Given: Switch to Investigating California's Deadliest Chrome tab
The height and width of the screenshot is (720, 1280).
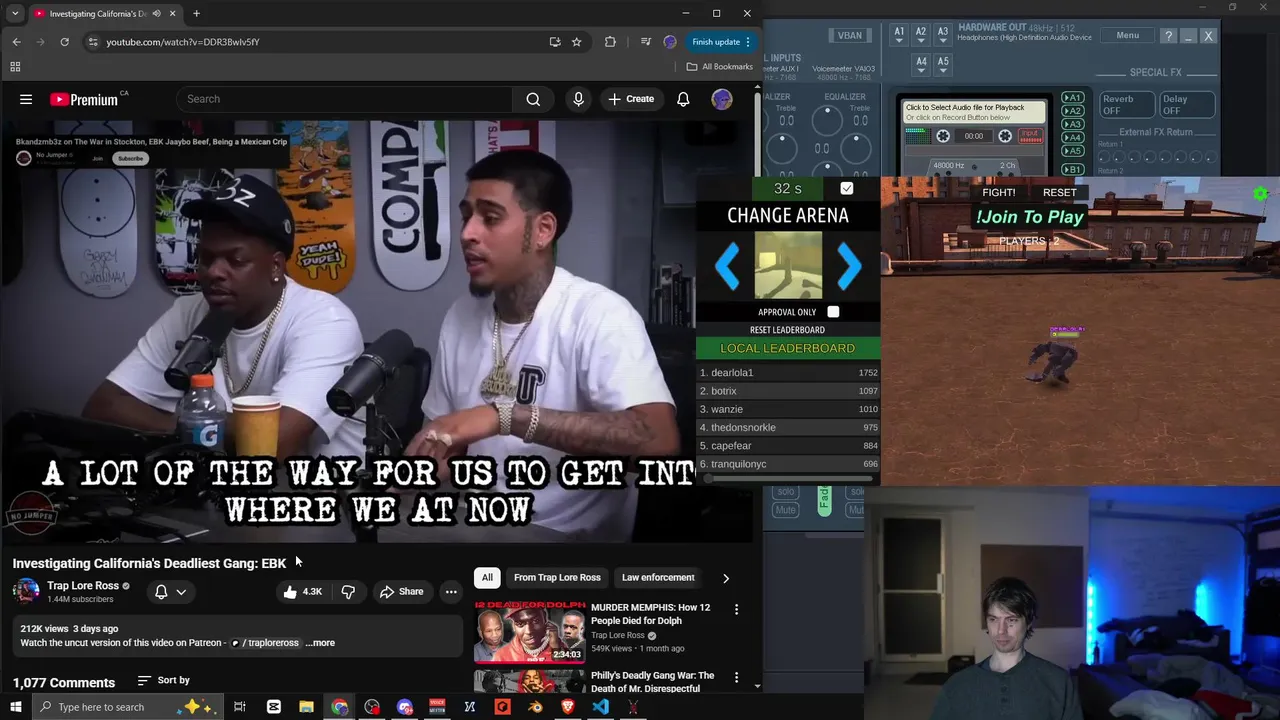Looking at the screenshot, I should 105,14.
